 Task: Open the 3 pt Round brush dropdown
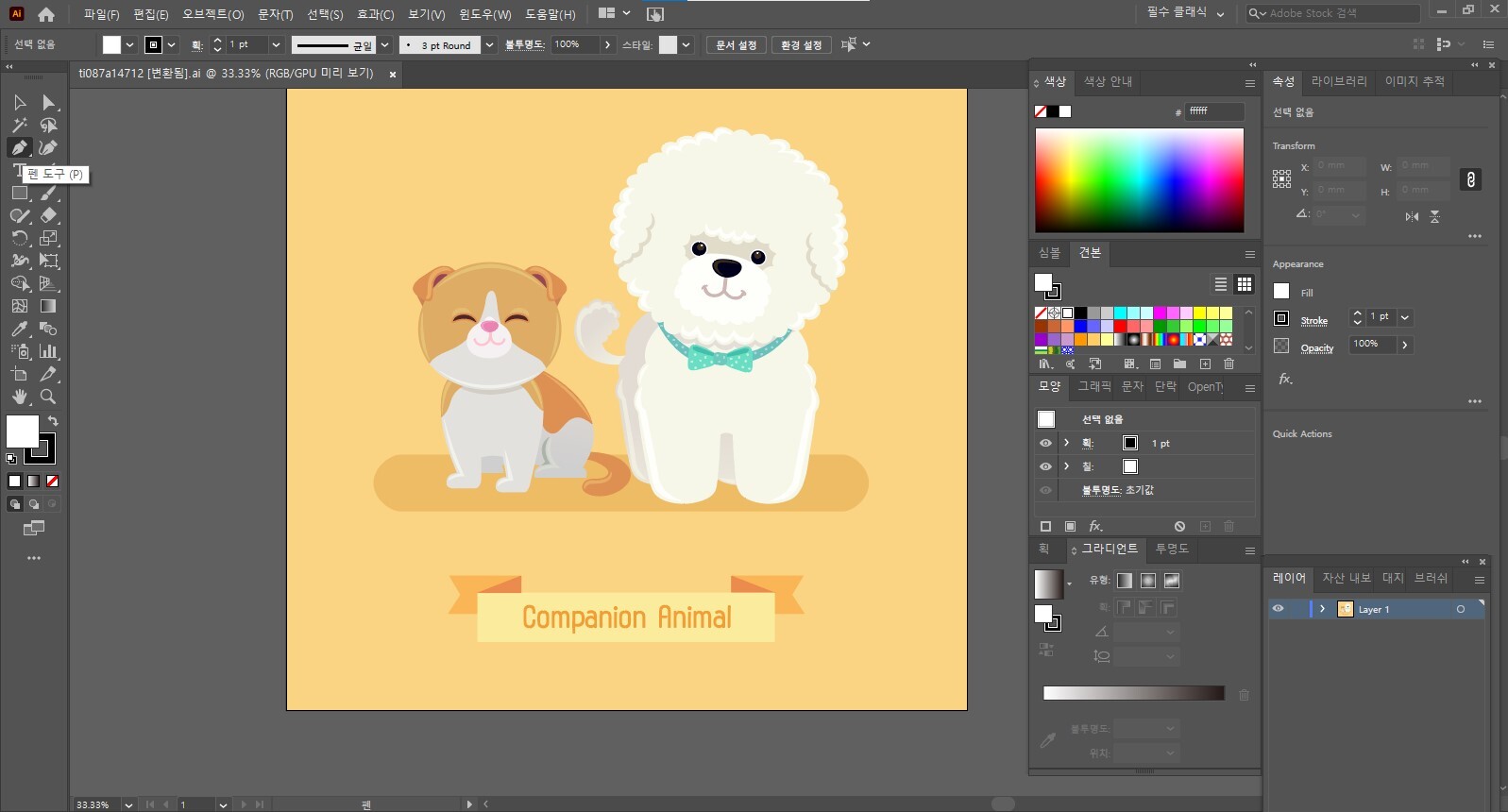(489, 45)
